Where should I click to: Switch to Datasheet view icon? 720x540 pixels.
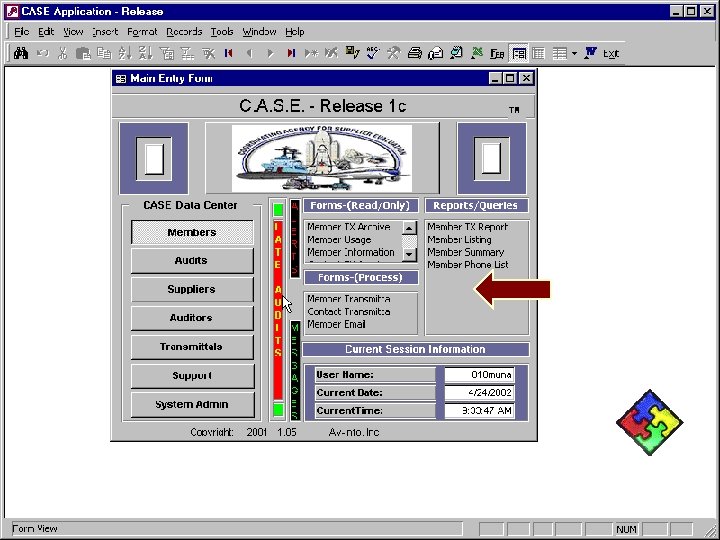tap(538, 54)
